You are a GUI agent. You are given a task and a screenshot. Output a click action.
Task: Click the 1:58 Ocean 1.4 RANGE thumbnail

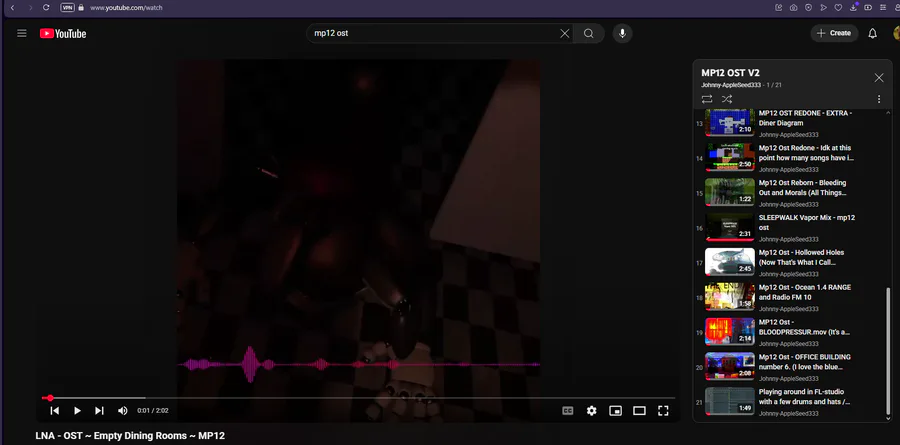[x=730, y=296]
